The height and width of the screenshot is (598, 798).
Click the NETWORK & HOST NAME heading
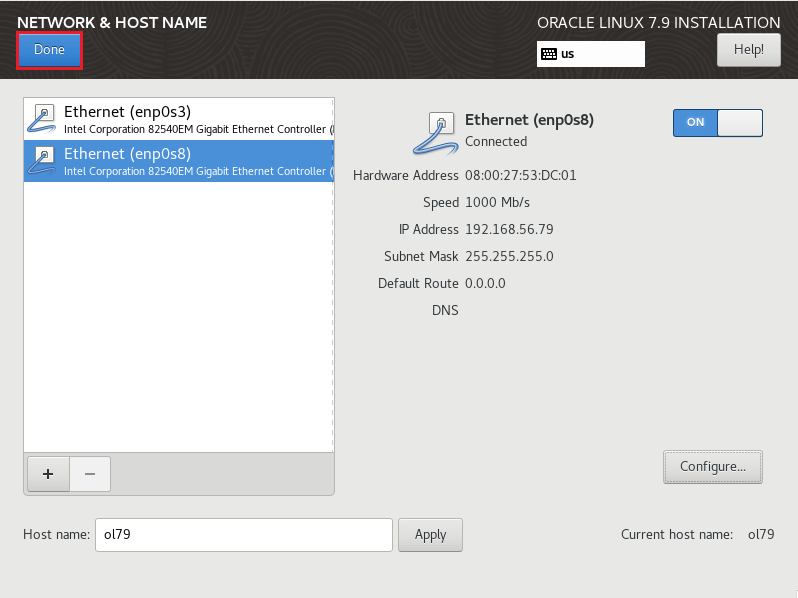click(112, 23)
